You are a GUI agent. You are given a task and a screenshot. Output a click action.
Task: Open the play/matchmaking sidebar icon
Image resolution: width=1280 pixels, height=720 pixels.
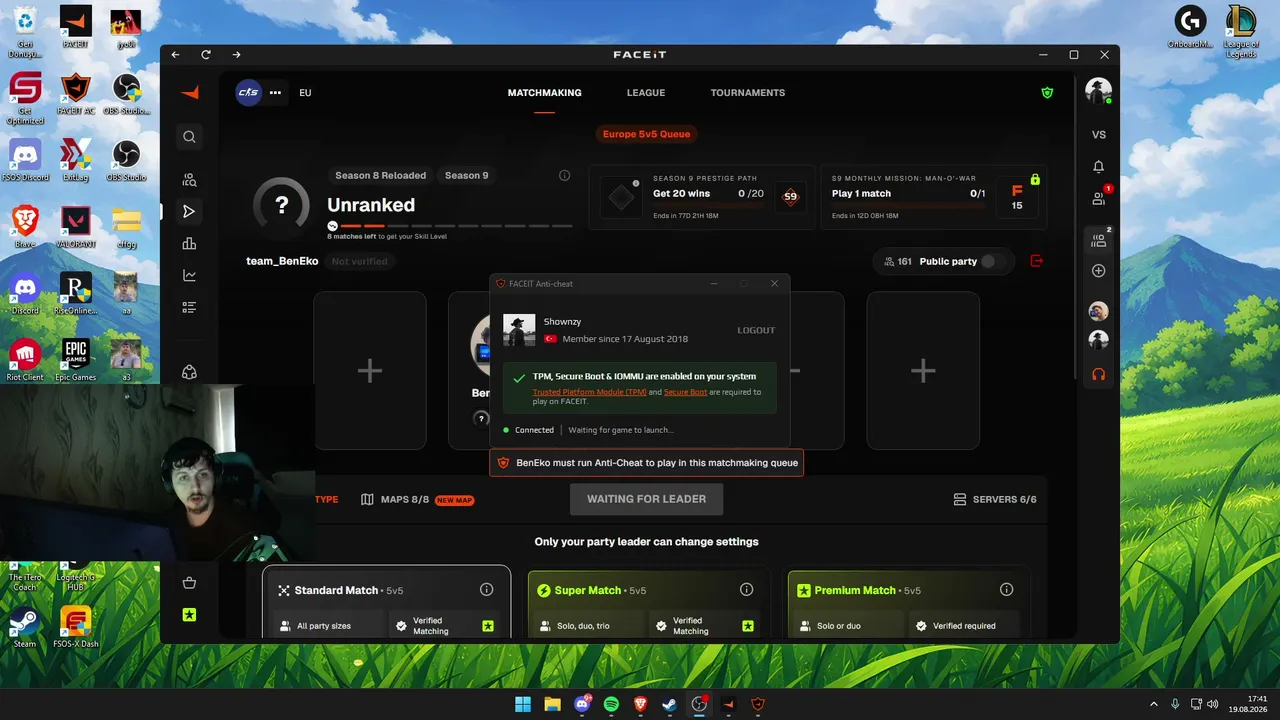(x=189, y=211)
